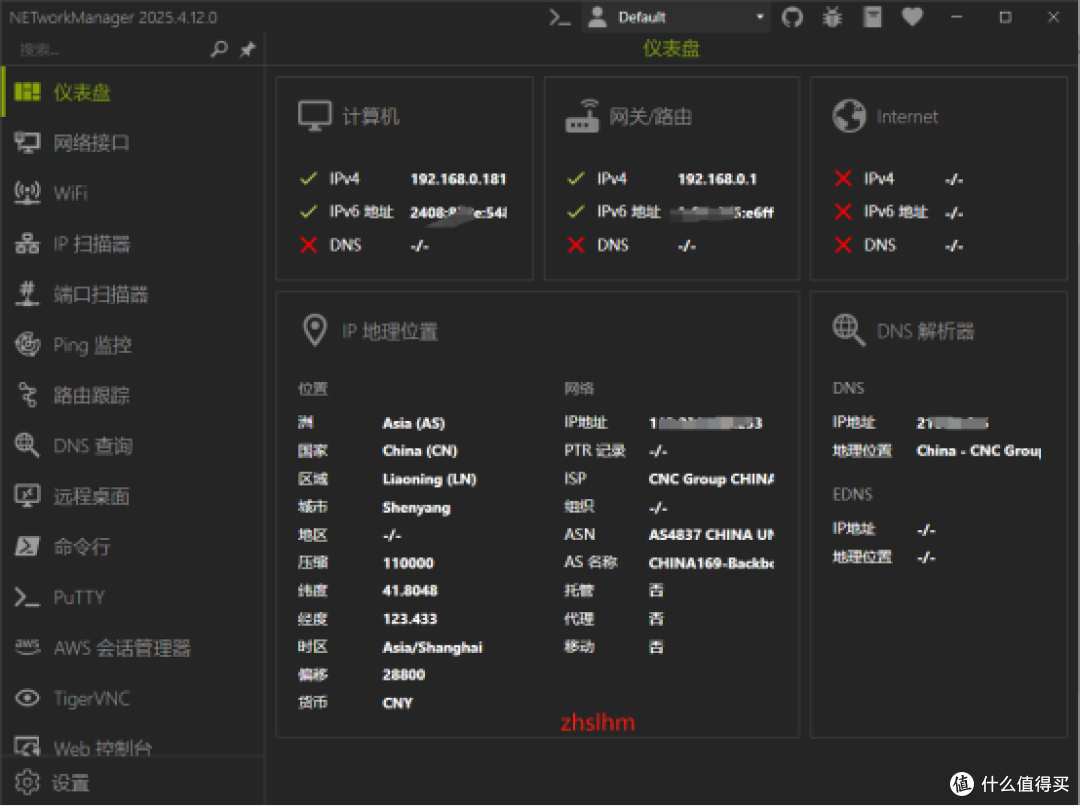Focus the 搜索 search field
The height and width of the screenshot is (807, 1080).
click(x=110, y=50)
